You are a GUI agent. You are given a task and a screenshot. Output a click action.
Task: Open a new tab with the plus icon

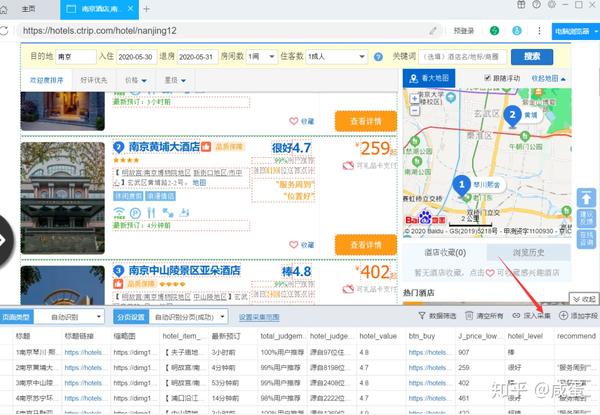[146, 9]
